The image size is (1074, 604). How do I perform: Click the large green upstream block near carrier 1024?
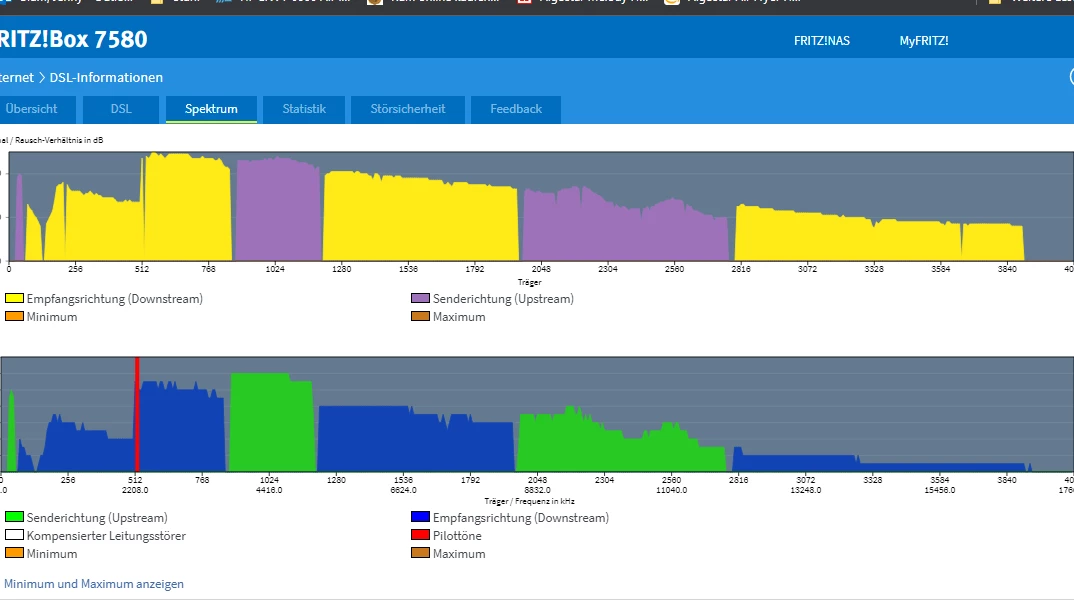[x=272, y=423]
